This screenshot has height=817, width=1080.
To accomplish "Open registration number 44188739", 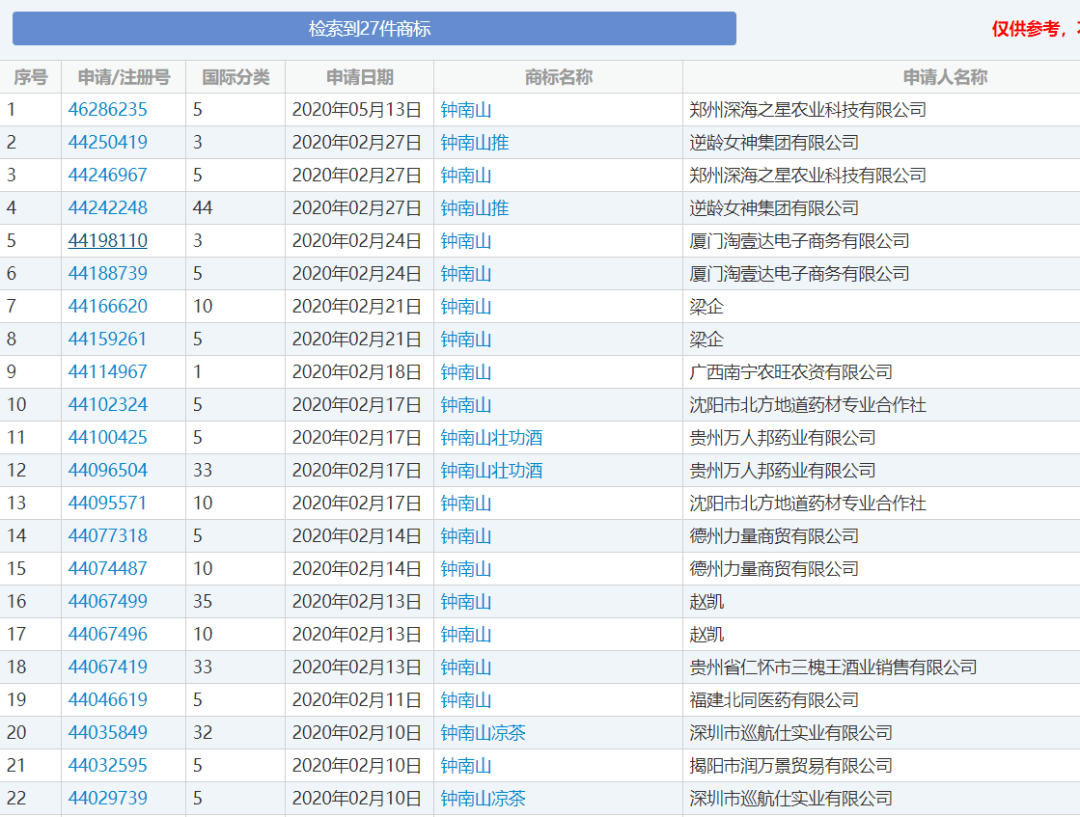I will click(107, 273).
